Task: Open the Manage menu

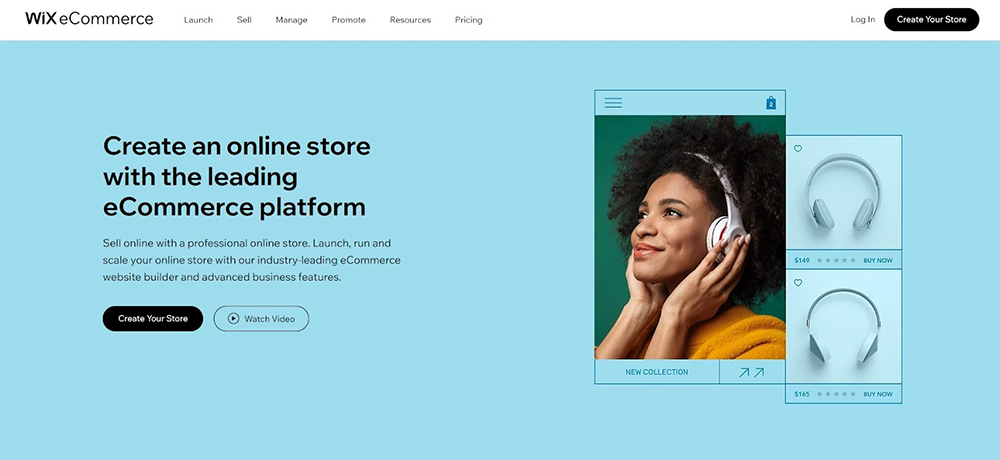Action: tap(291, 20)
